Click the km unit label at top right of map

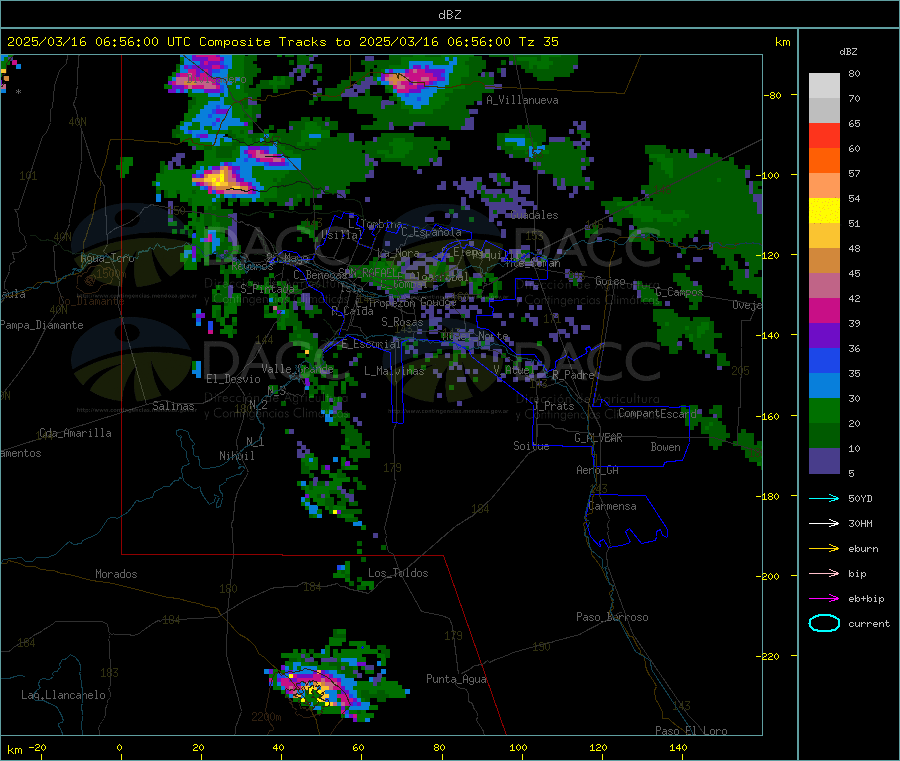[782, 42]
